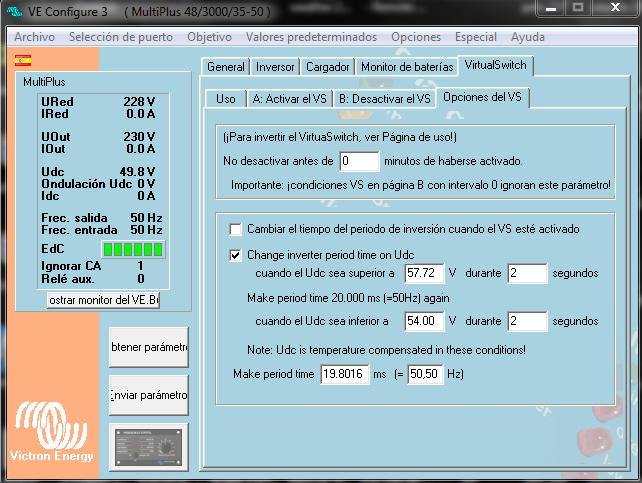Uncheck Change inverter period time on Udc
This screenshot has width=642, height=483.
pyautogui.click(x=235, y=255)
